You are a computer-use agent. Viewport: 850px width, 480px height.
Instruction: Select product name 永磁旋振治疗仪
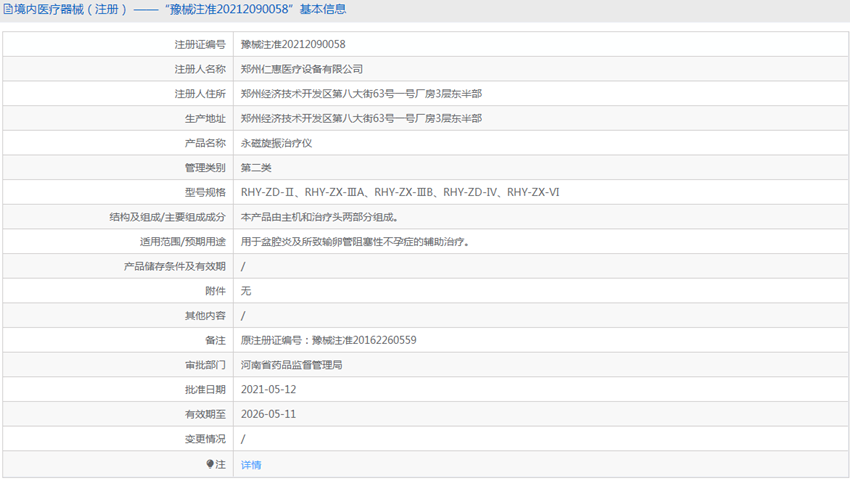click(x=276, y=143)
